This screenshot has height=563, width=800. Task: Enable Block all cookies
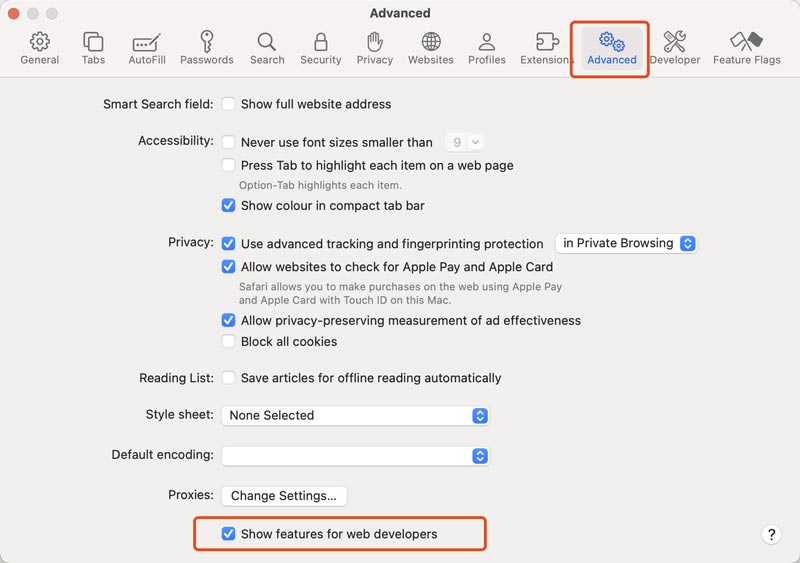point(228,341)
